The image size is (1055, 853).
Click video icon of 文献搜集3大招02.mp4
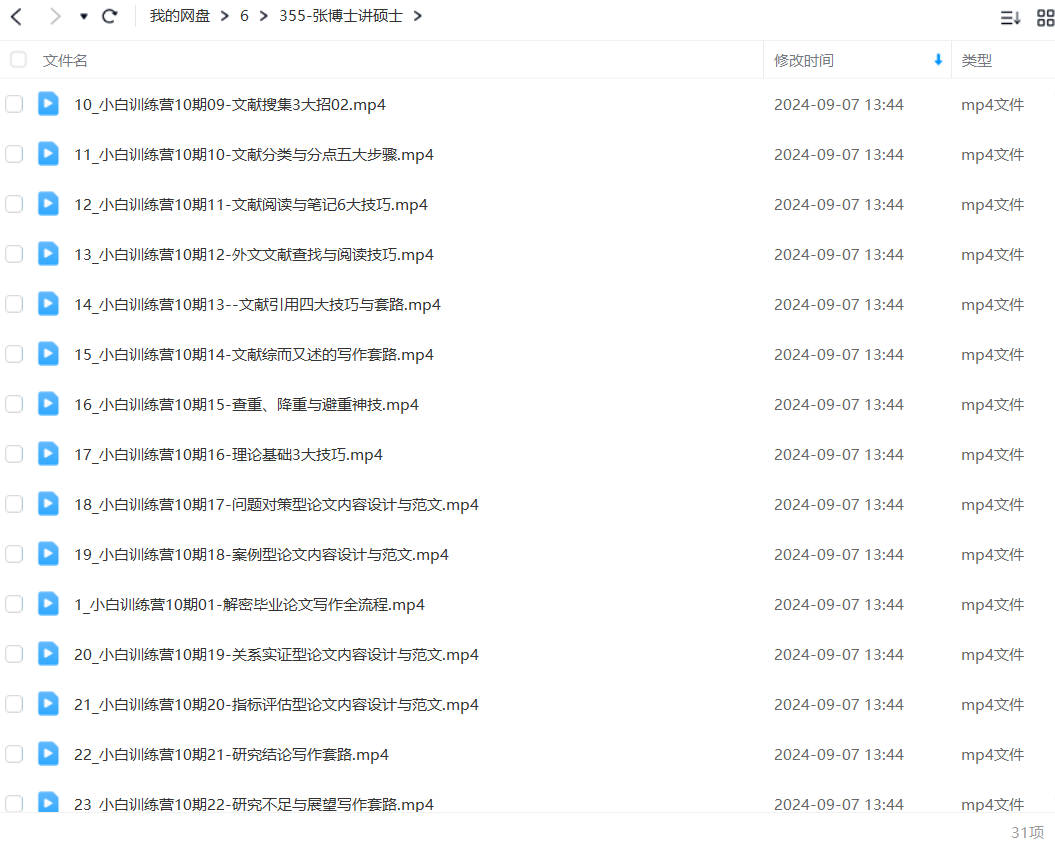(x=48, y=104)
